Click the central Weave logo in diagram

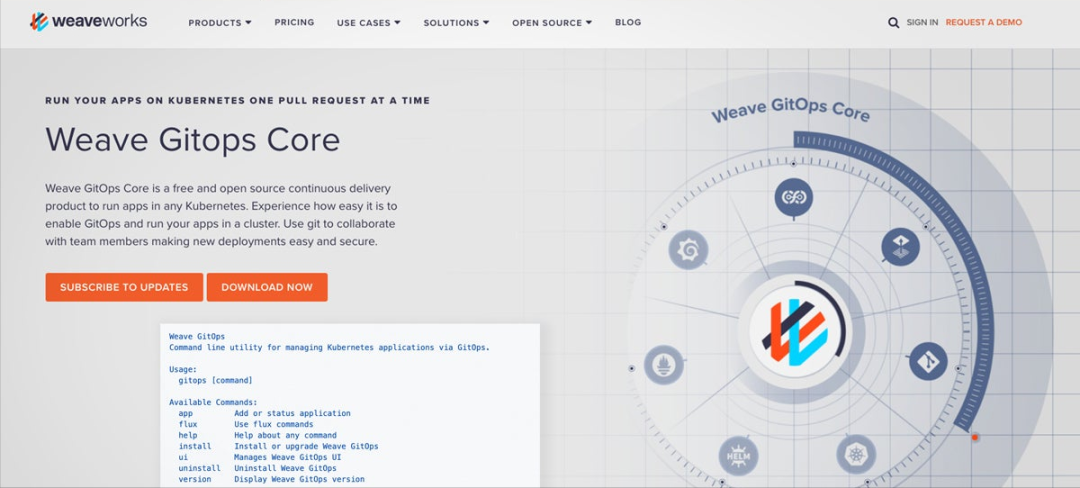pyautogui.click(x=794, y=329)
